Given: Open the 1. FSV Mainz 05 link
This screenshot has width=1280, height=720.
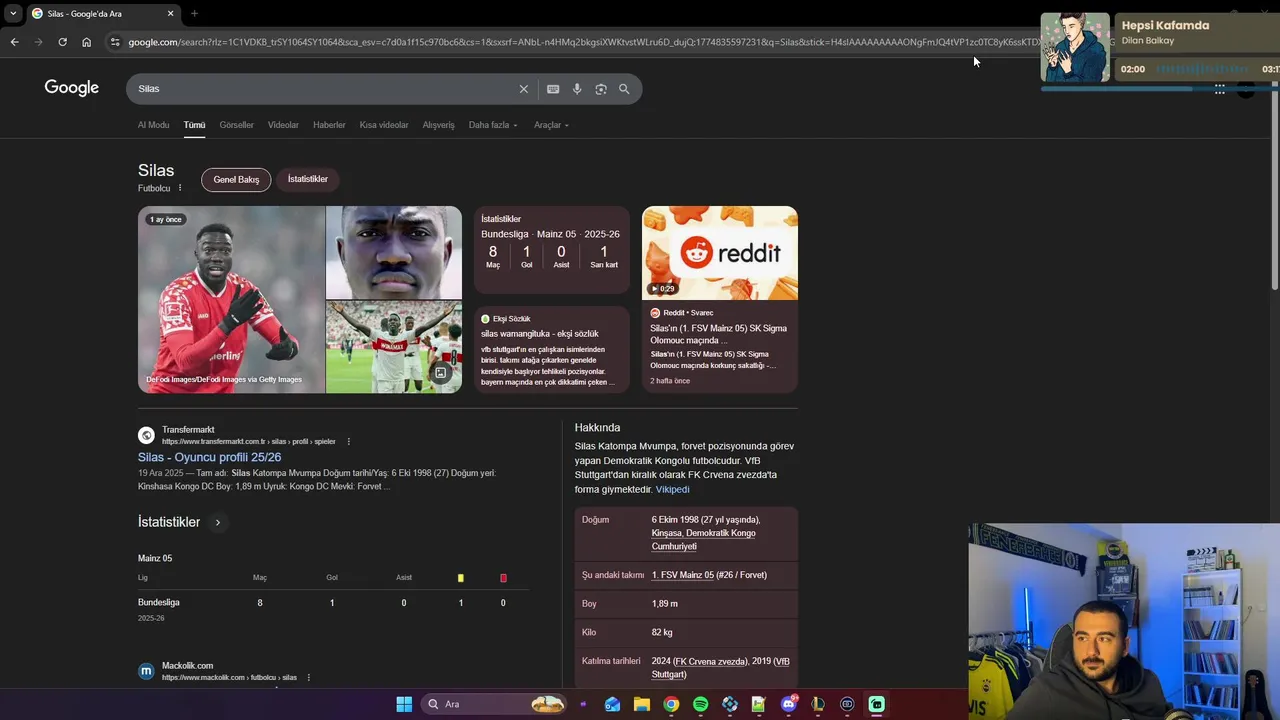Looking at the screenshot, I should (x=683, y=575).
